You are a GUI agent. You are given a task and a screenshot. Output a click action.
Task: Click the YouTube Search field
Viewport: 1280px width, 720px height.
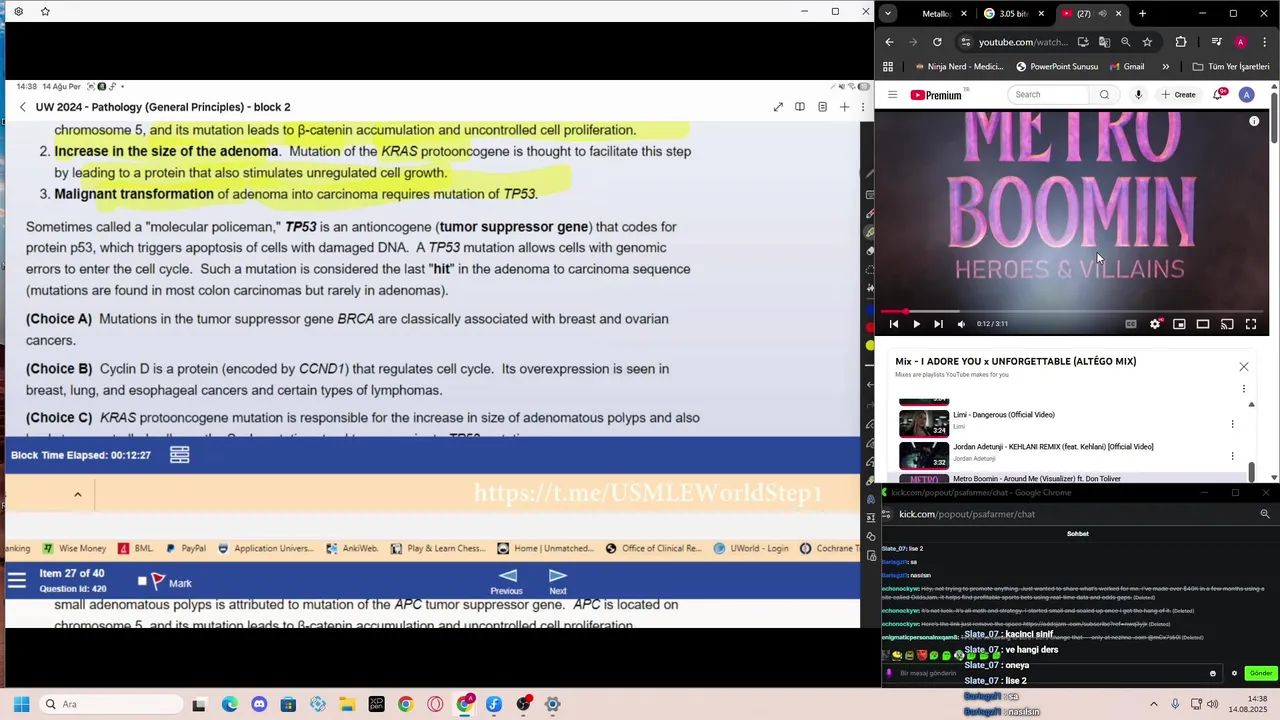pos(1050,95)
